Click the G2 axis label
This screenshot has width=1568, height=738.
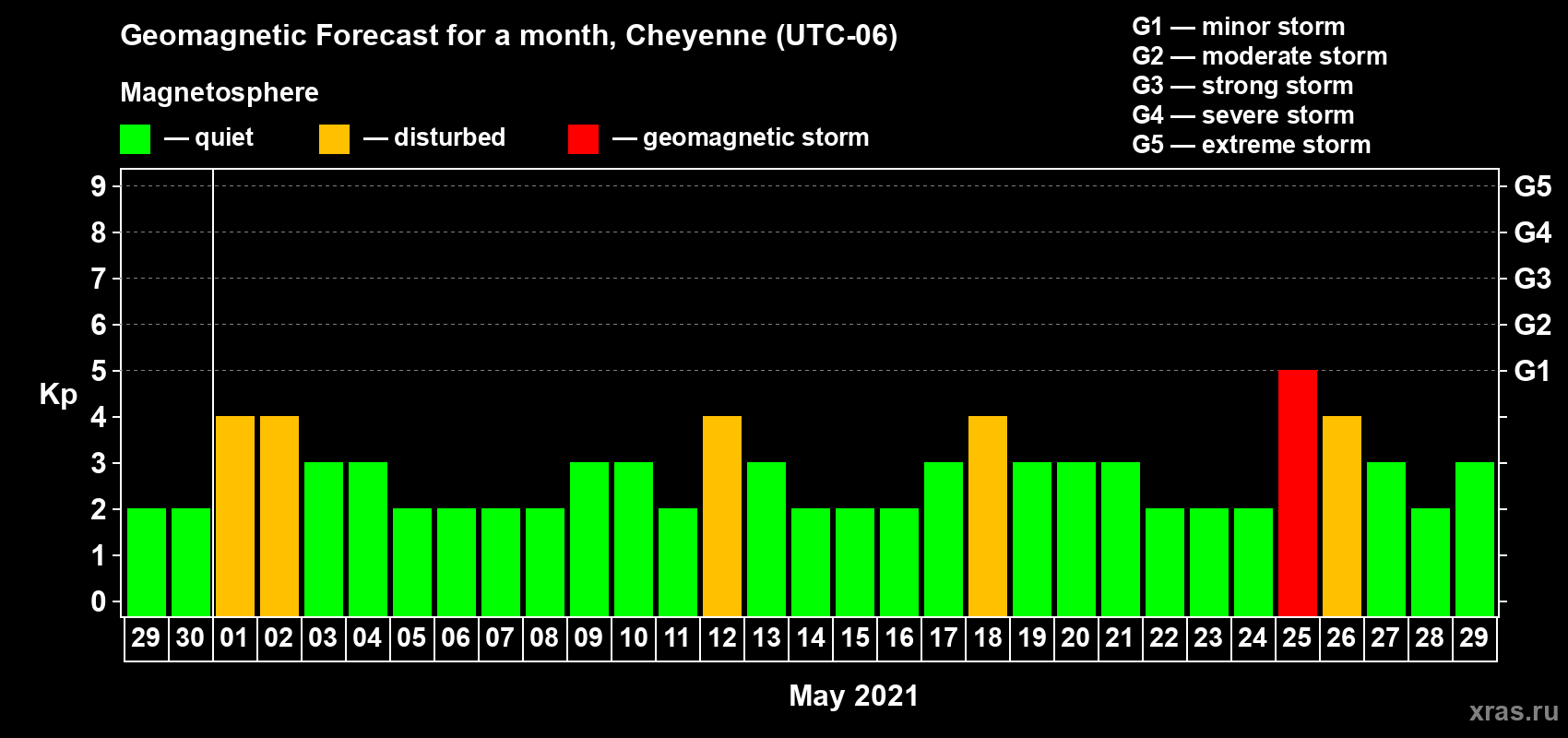[1532, 325]
